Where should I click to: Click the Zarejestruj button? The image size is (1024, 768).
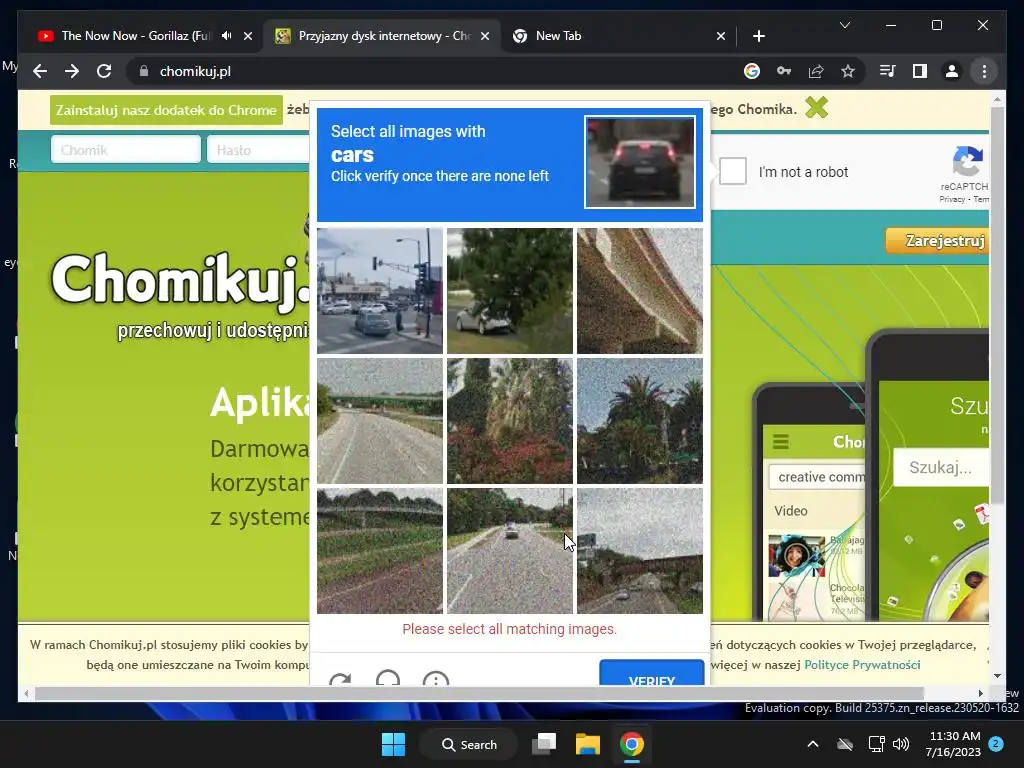tap(938, 241)
